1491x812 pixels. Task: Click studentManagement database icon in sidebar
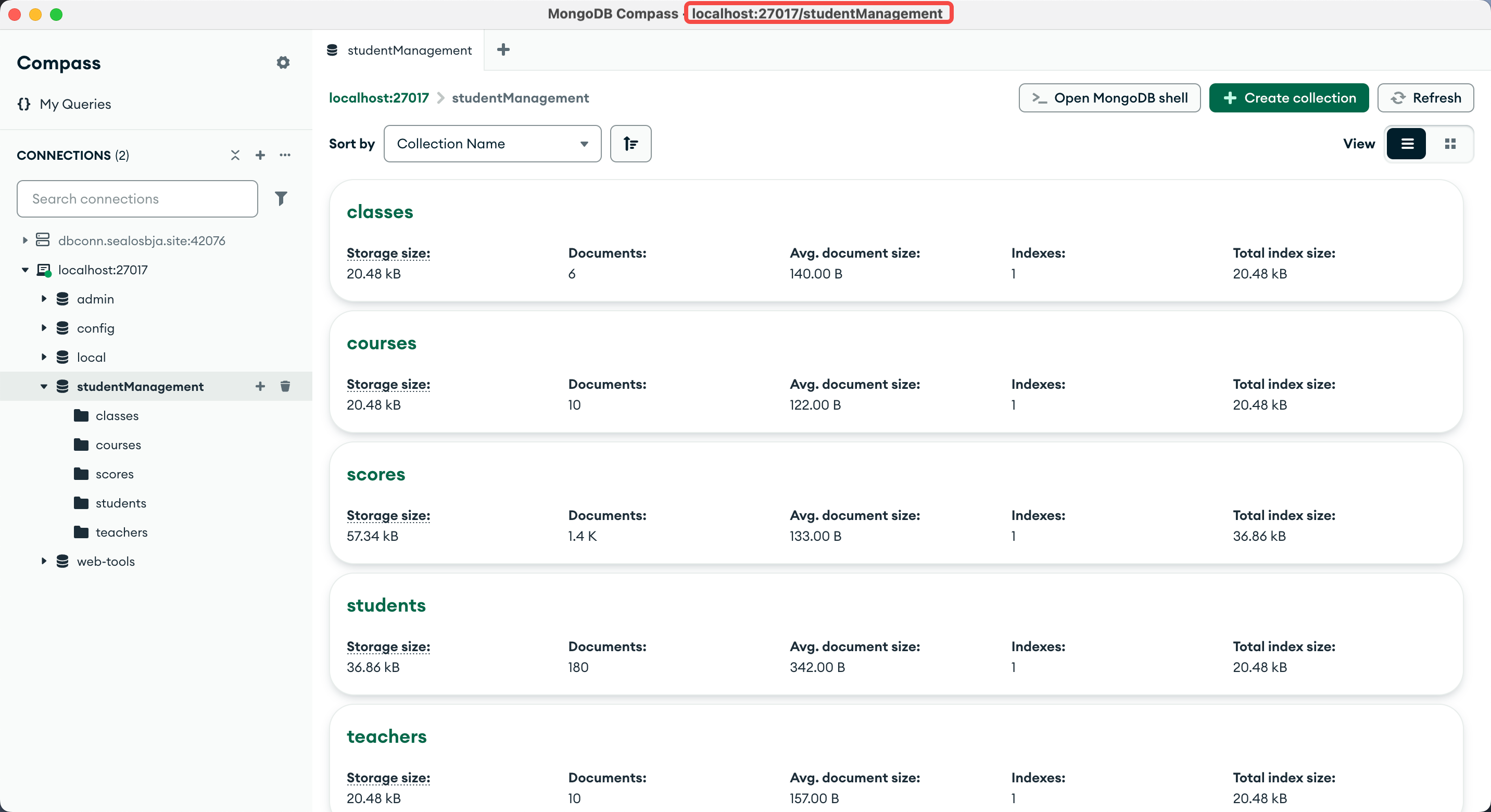62,386
